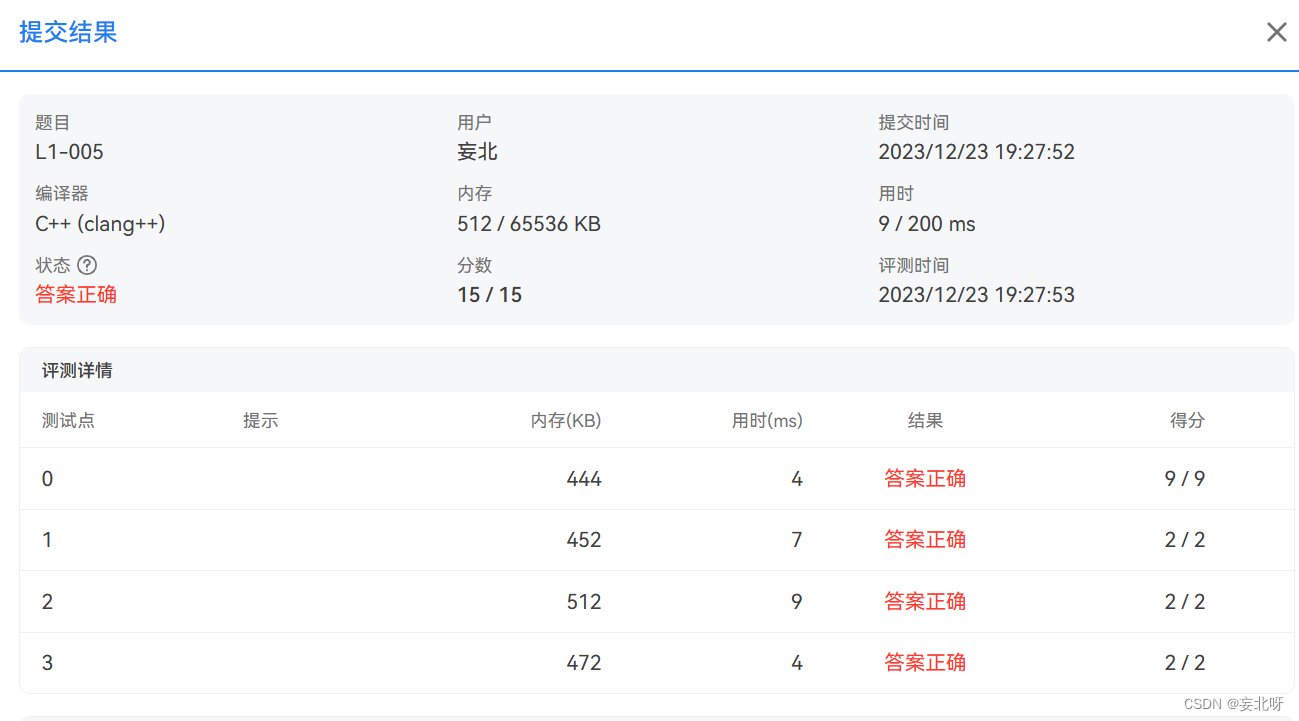1299x721 pixels.
Task: Click judging time 2023/12/23 19:27:53
Action: click(976, 295)
